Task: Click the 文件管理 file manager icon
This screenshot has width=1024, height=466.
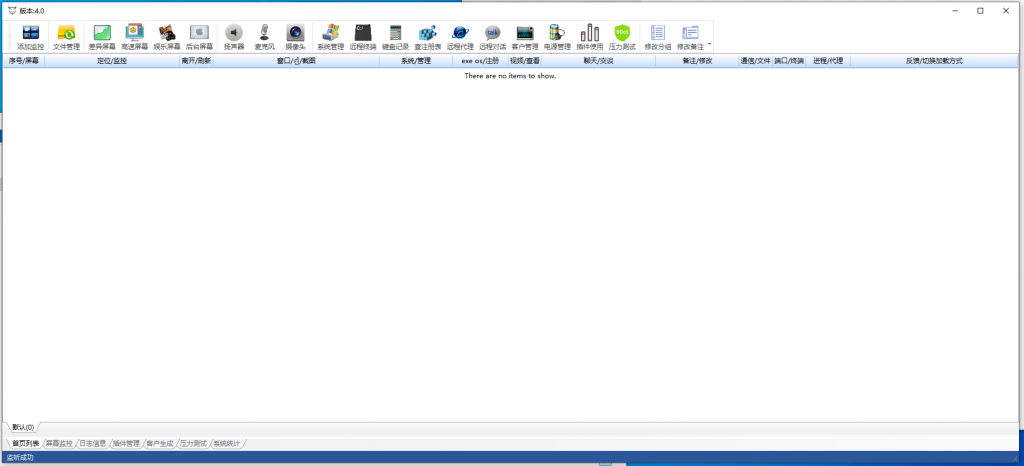Action: 66,37
